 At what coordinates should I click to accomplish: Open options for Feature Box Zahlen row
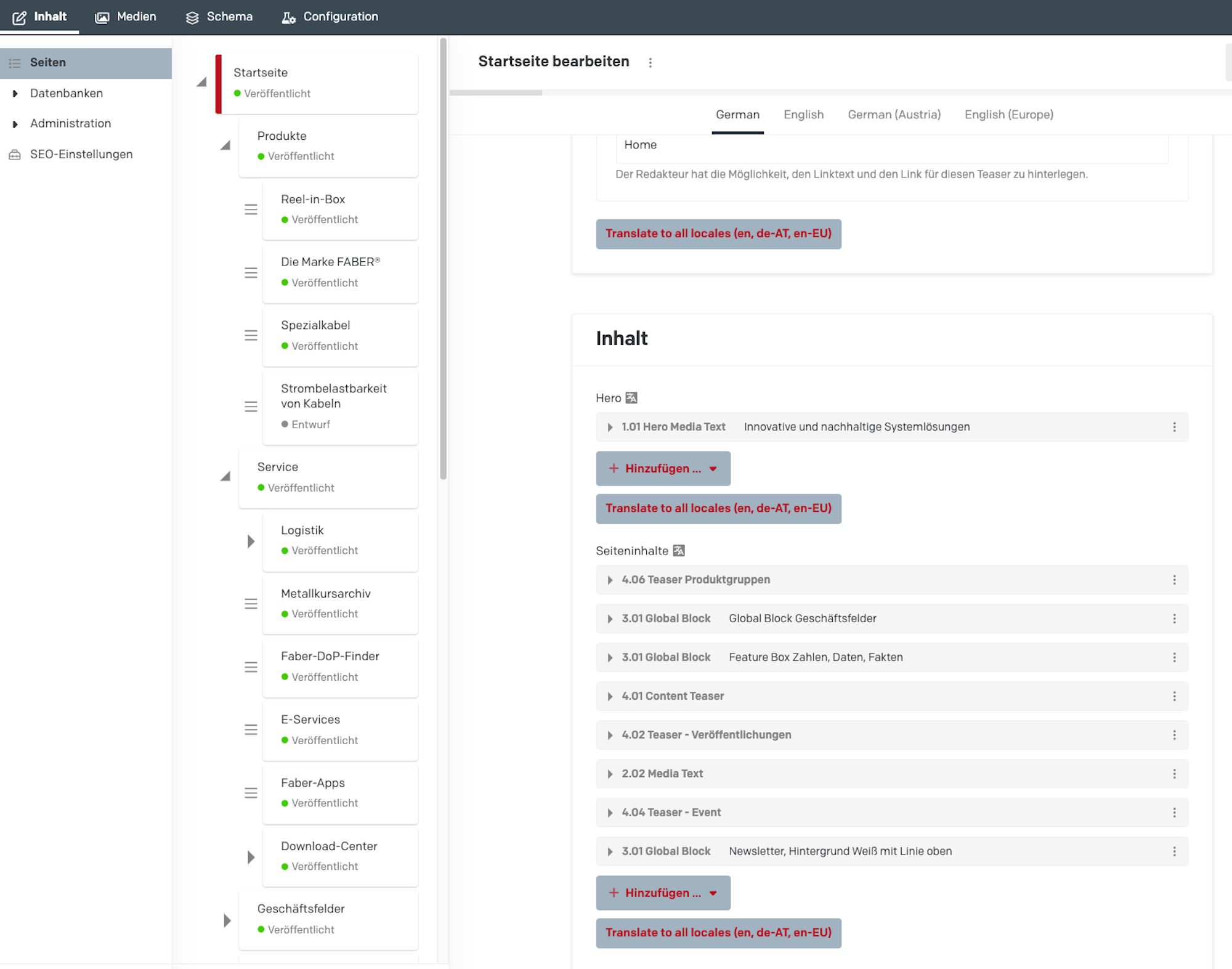[x=1174, y=657]
